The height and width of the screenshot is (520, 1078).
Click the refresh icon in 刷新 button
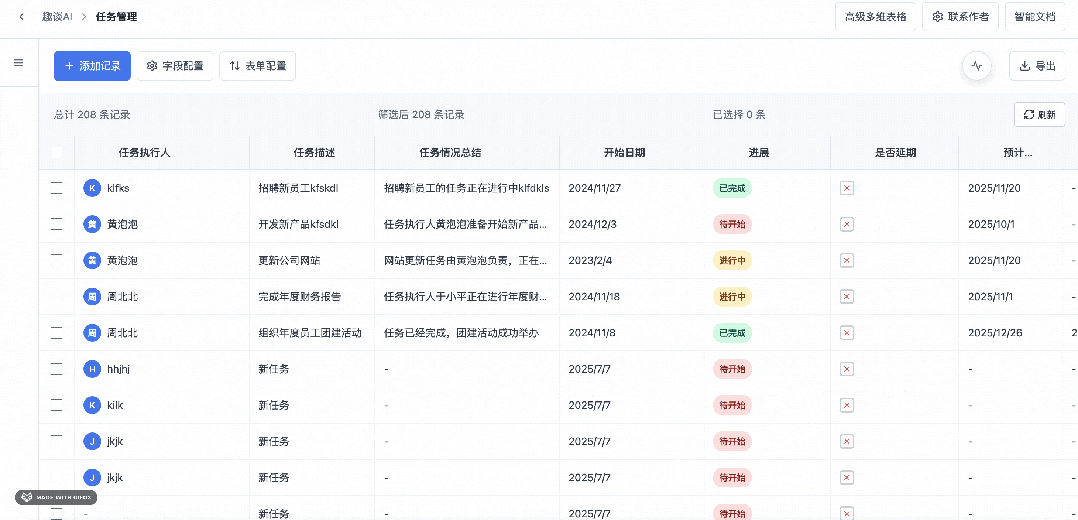pos(1029,115)
